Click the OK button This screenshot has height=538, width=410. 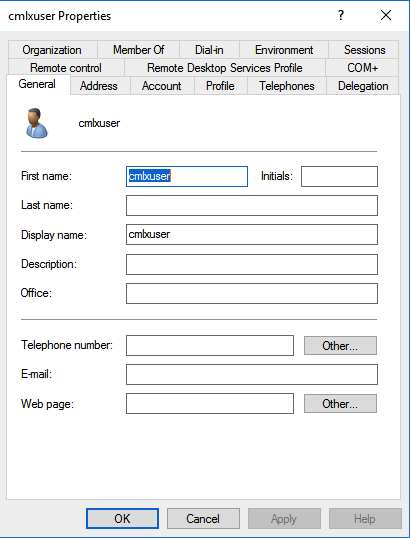122,518
